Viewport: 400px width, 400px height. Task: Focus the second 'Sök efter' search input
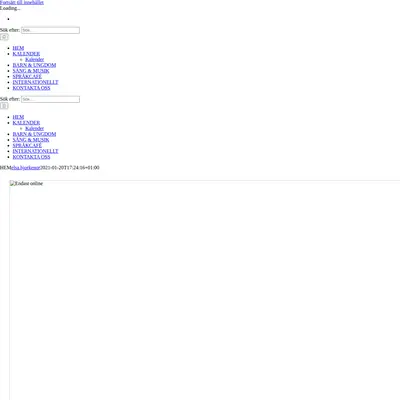tap(50, 99)
